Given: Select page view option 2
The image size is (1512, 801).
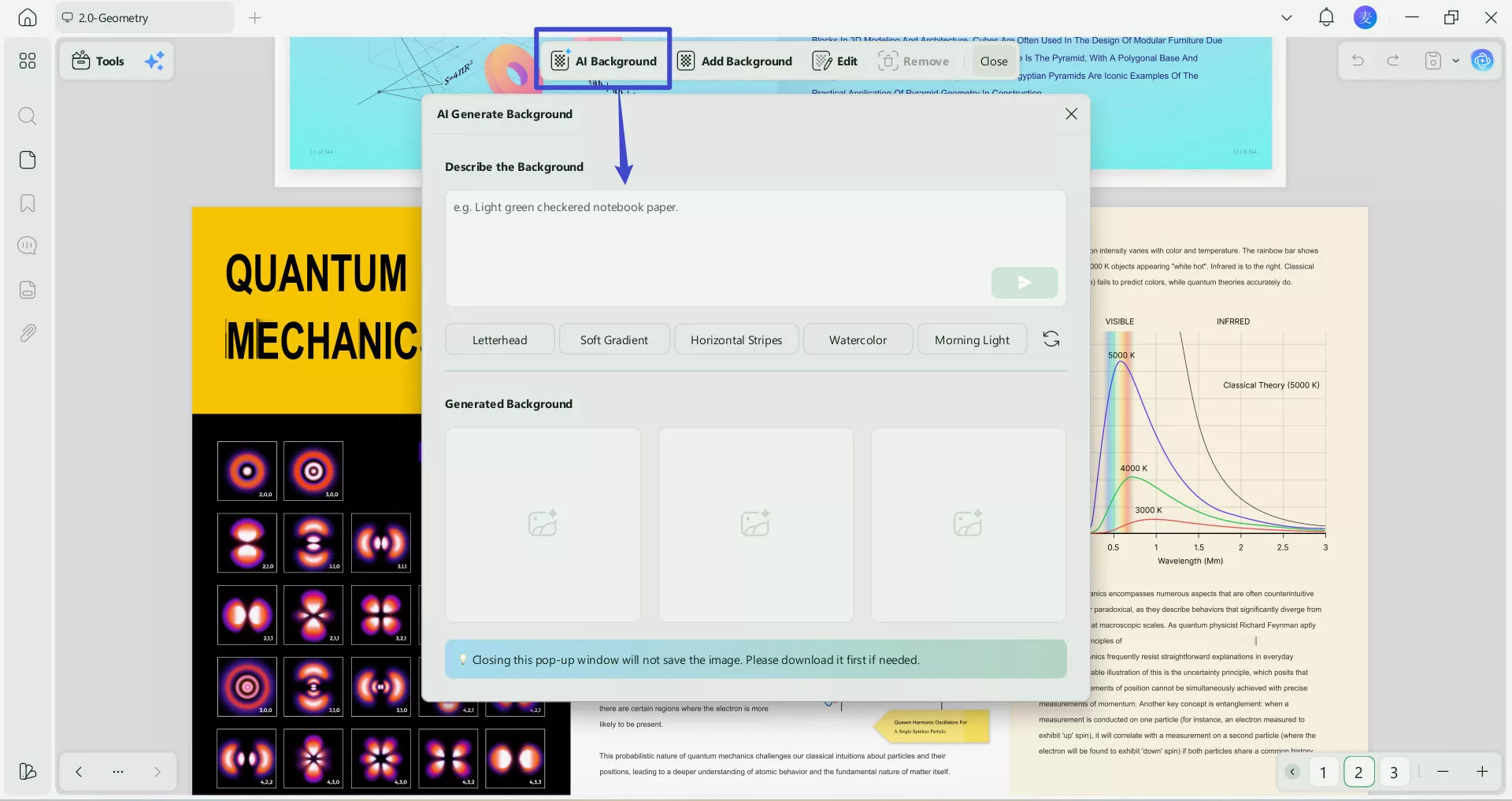Looking at the screenshot, I should click(x=1358, y=772).
